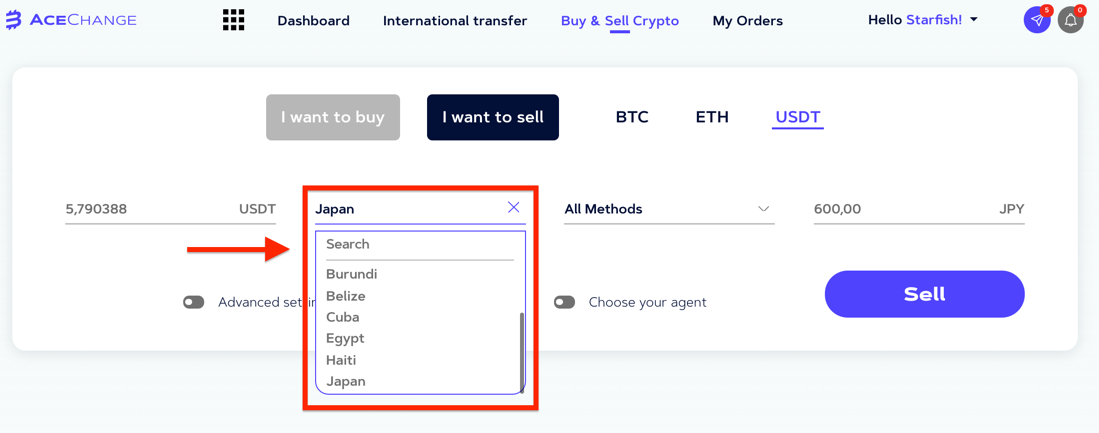Click the AceChange logo icon
This screenshot has width=1099, height=433.
coord(13,20)
